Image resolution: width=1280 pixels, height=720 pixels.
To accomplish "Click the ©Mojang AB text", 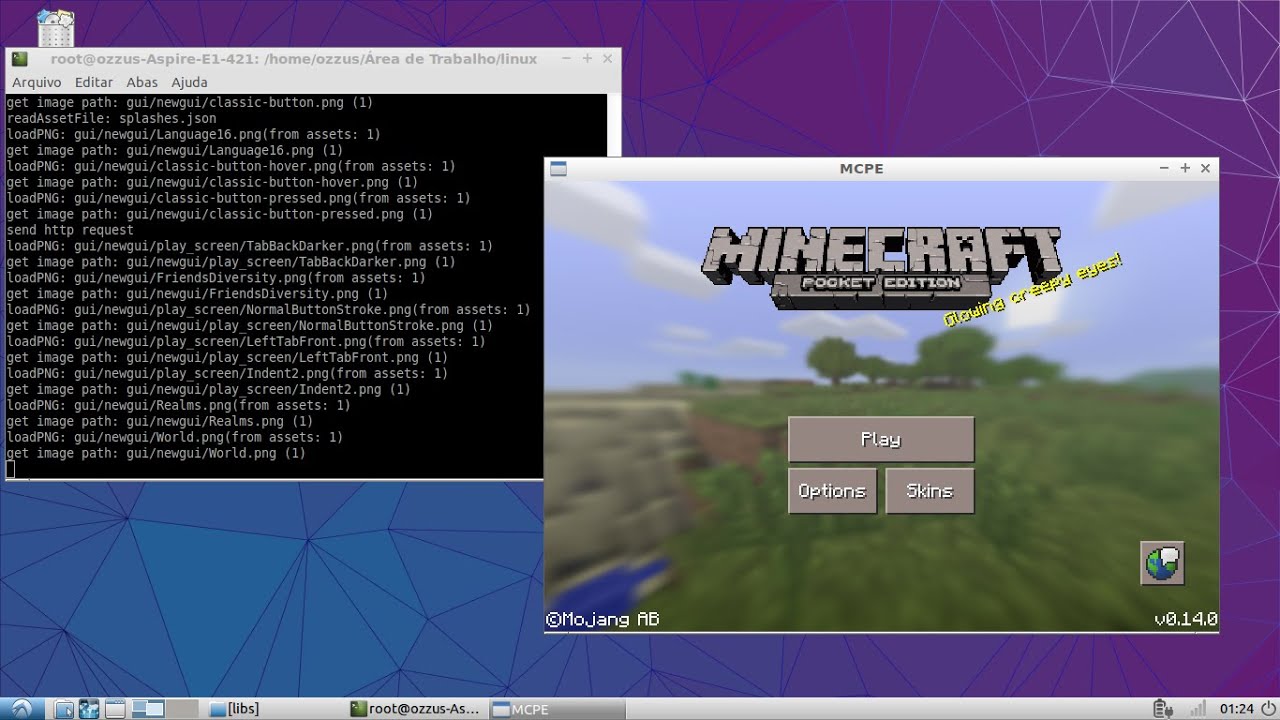I will (602, 620).
